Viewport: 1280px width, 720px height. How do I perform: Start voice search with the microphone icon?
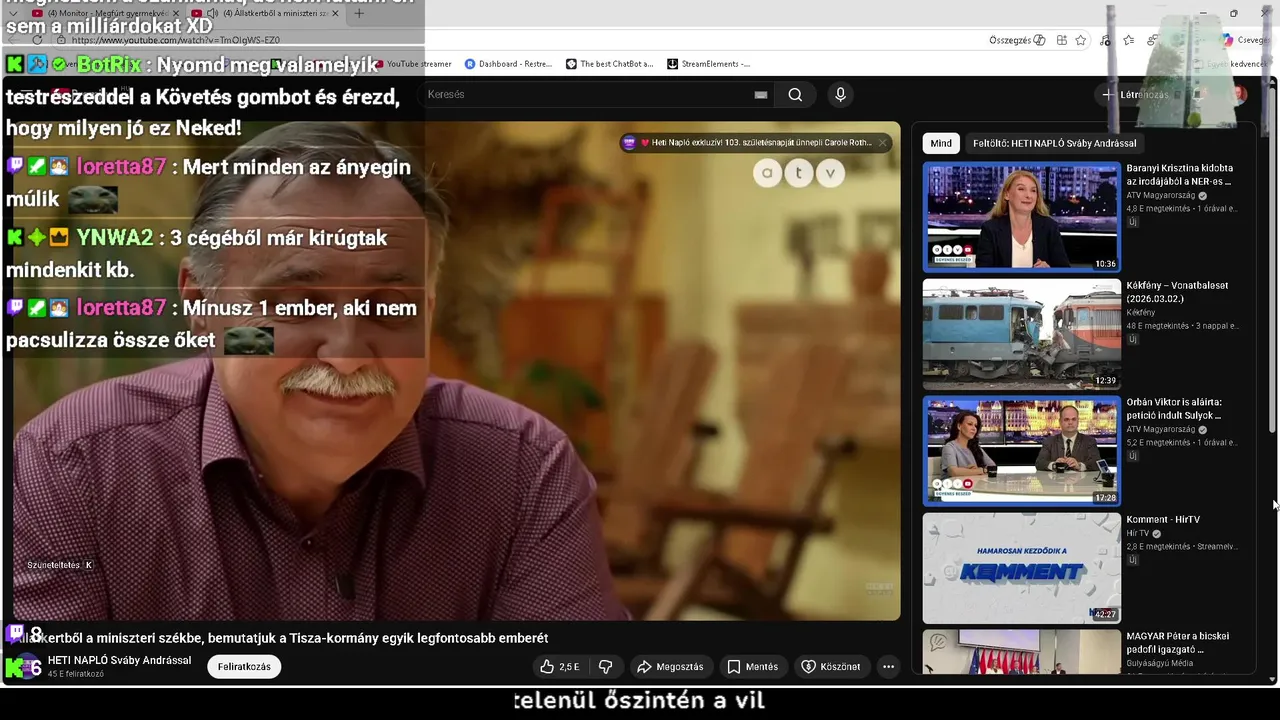[840, 94]
